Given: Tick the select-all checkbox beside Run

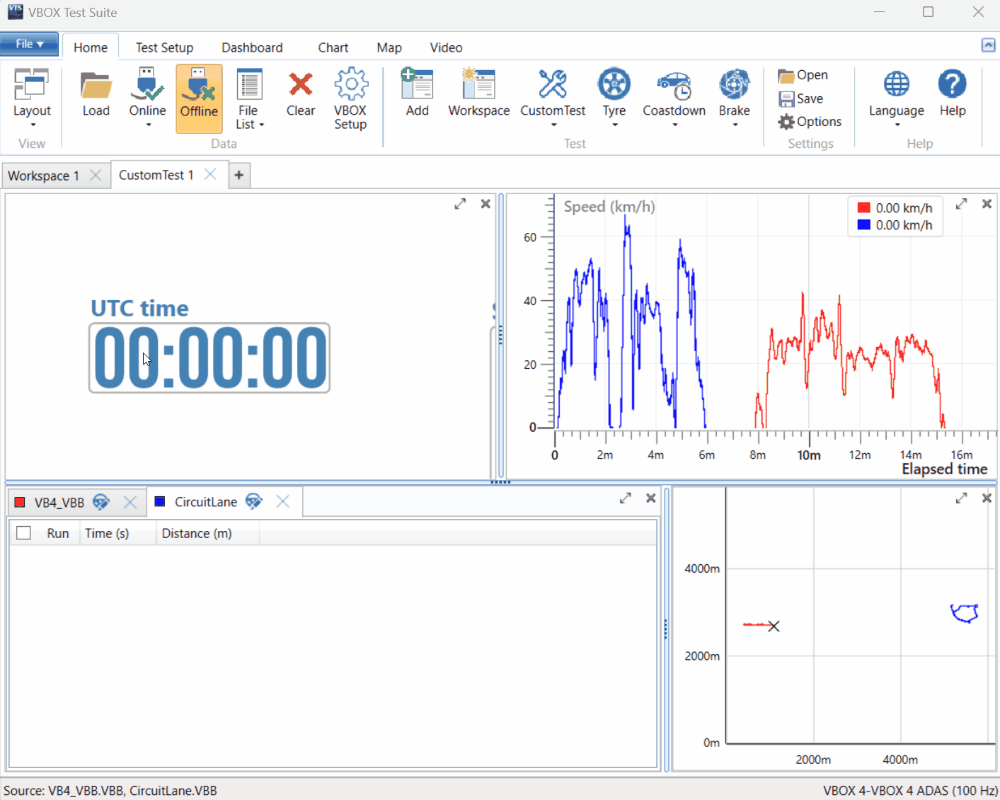Looking at the screenshot, I should (x=24, y=534).
